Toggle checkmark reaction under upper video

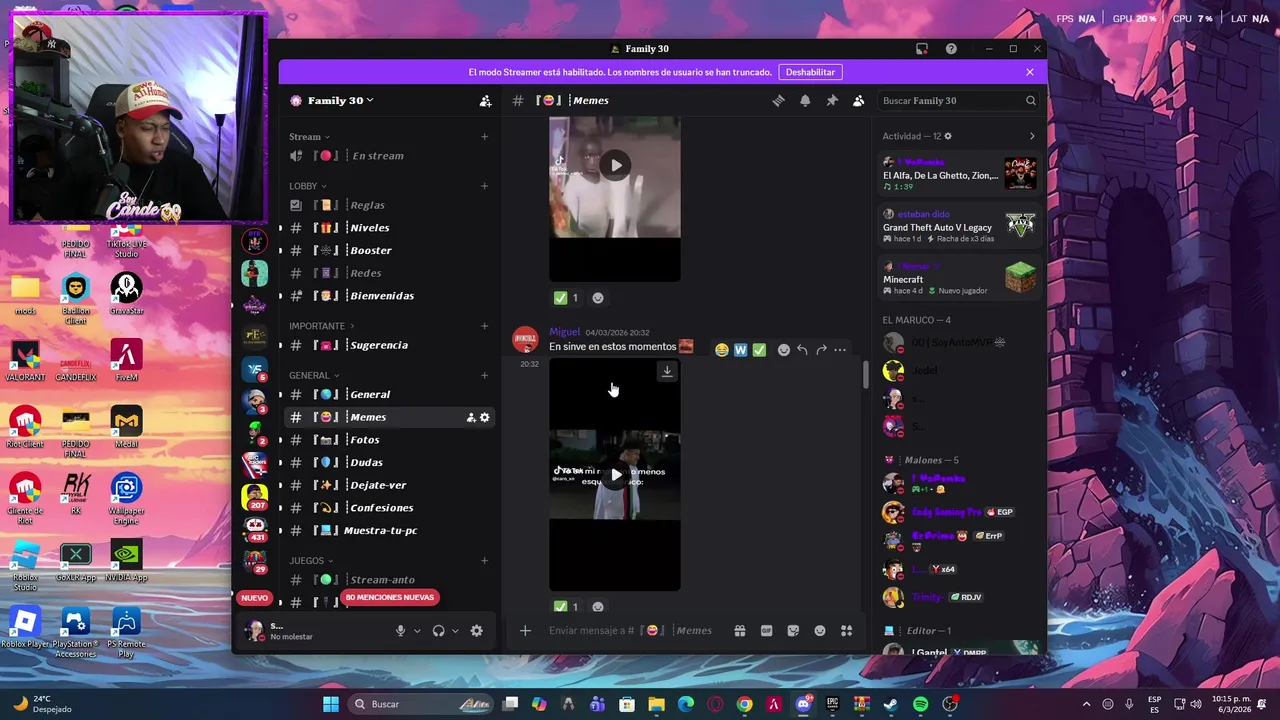566,297
